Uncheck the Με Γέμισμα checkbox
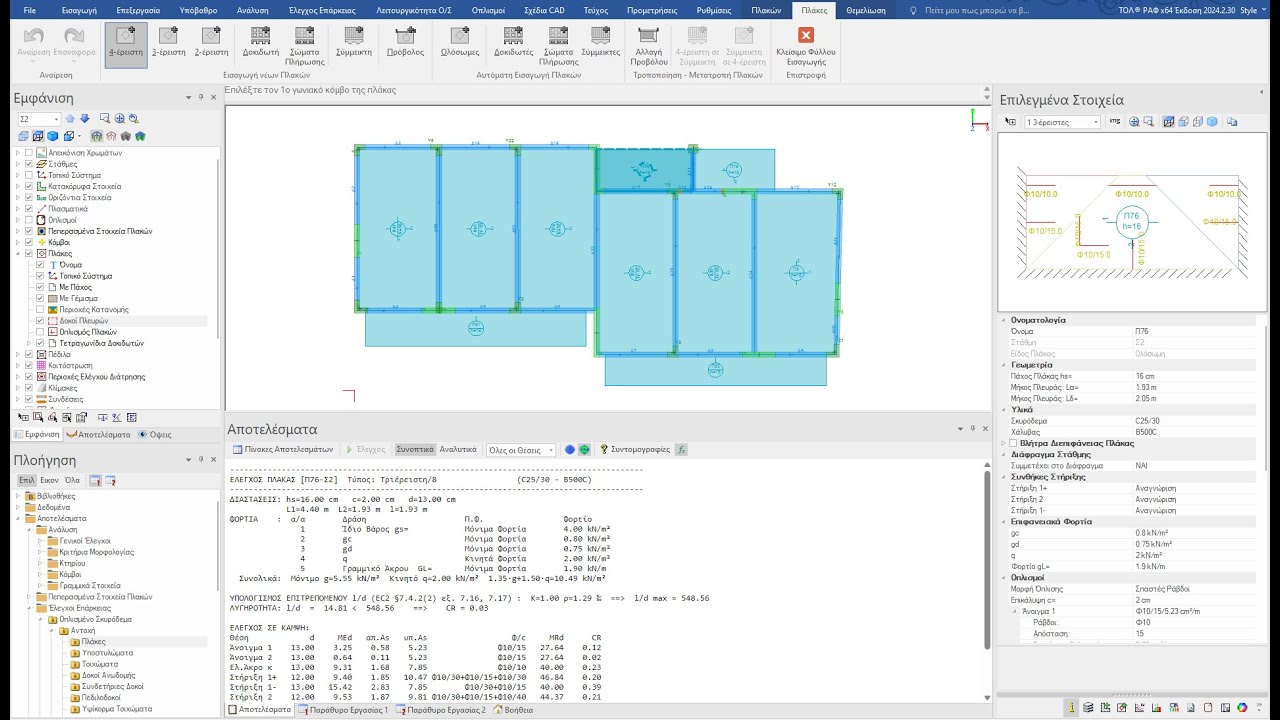Image resolution: width=1280 pixels, height=720 pixels. [40, 298]
